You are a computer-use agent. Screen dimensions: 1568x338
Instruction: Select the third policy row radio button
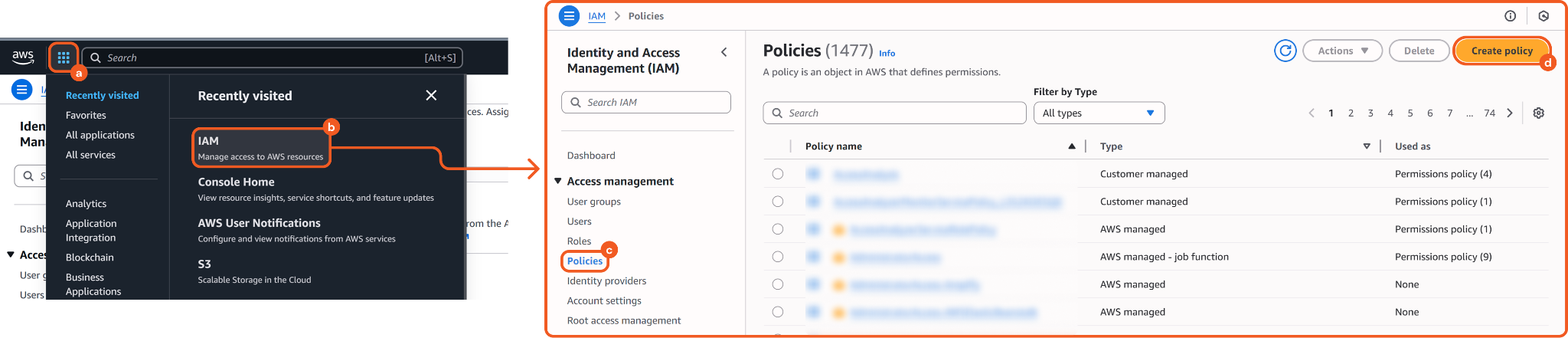pyautogui.click(x=778, y=229)
